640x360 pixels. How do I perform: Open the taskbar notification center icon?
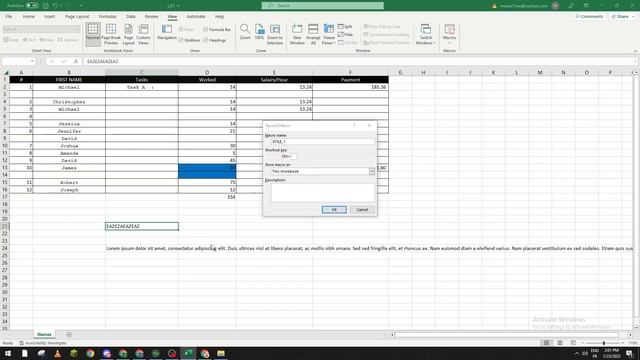[629, 353]
